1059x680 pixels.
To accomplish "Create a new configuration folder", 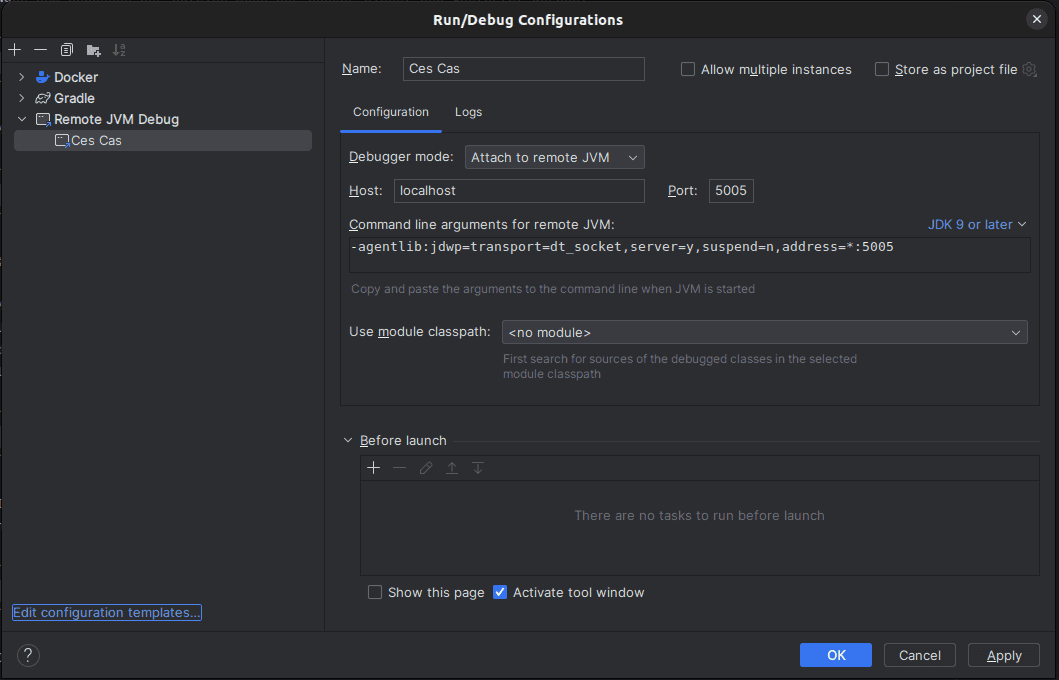I will (93, 50).
